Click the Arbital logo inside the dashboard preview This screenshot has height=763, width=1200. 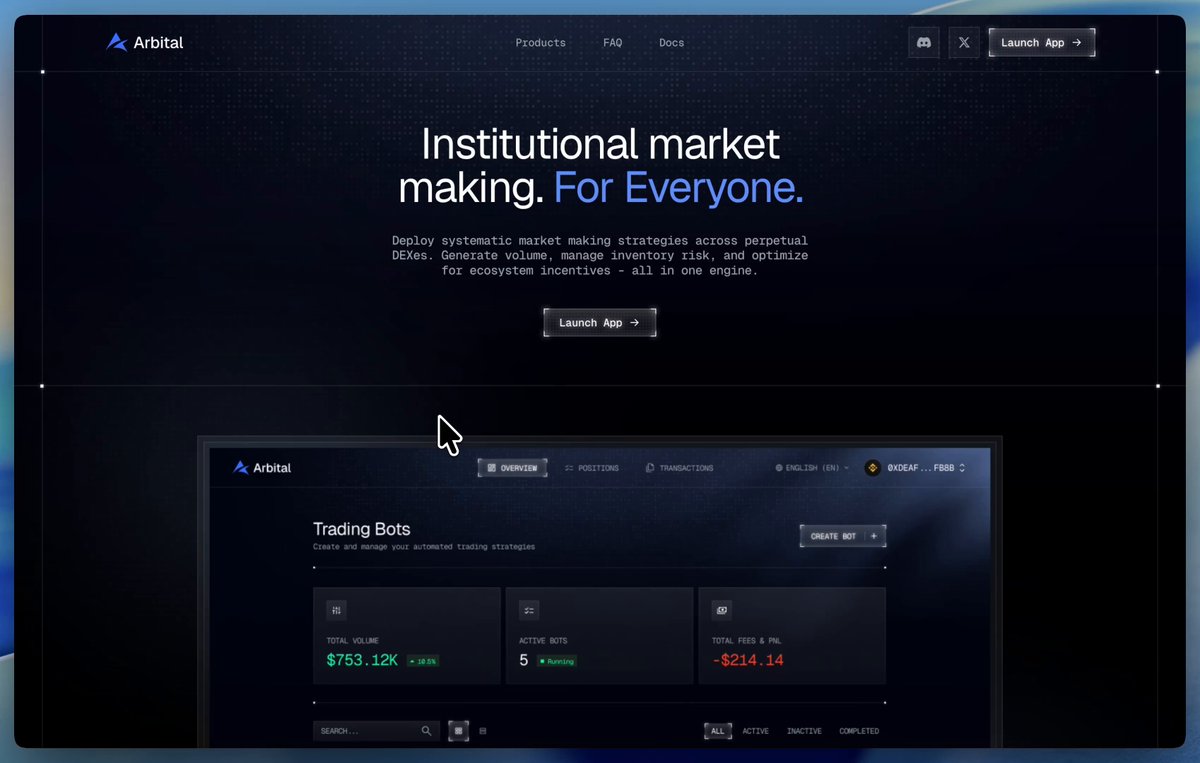click(262, 467)
